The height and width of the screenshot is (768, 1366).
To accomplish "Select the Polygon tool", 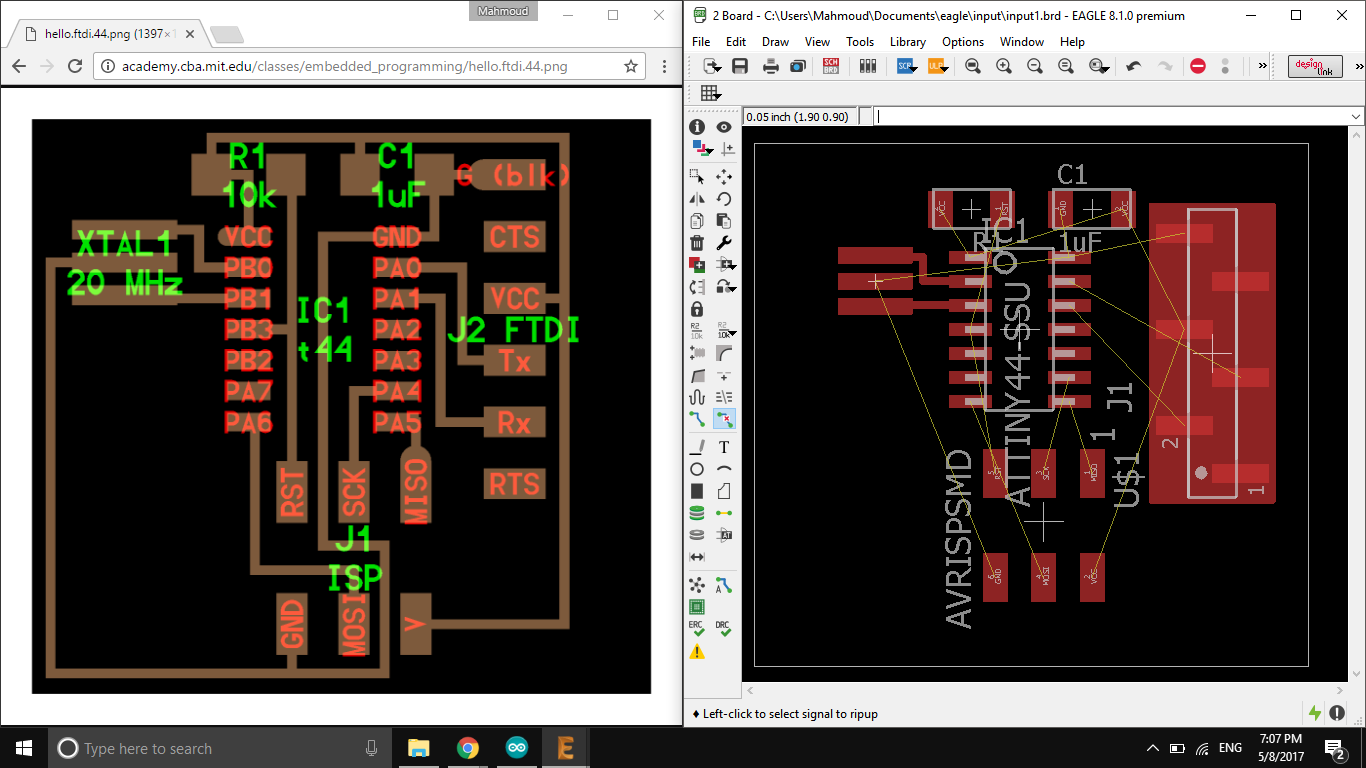I will 724,491.
